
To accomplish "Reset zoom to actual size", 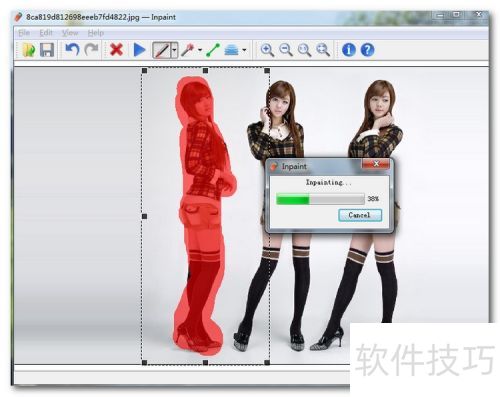I will point(304,50).
